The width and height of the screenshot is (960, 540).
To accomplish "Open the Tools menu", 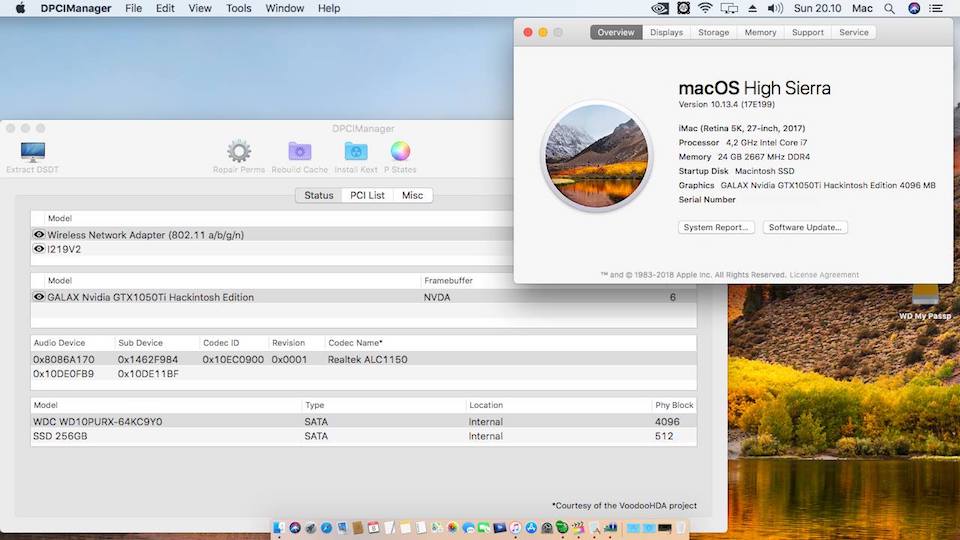I will click(x=238, y=9).
